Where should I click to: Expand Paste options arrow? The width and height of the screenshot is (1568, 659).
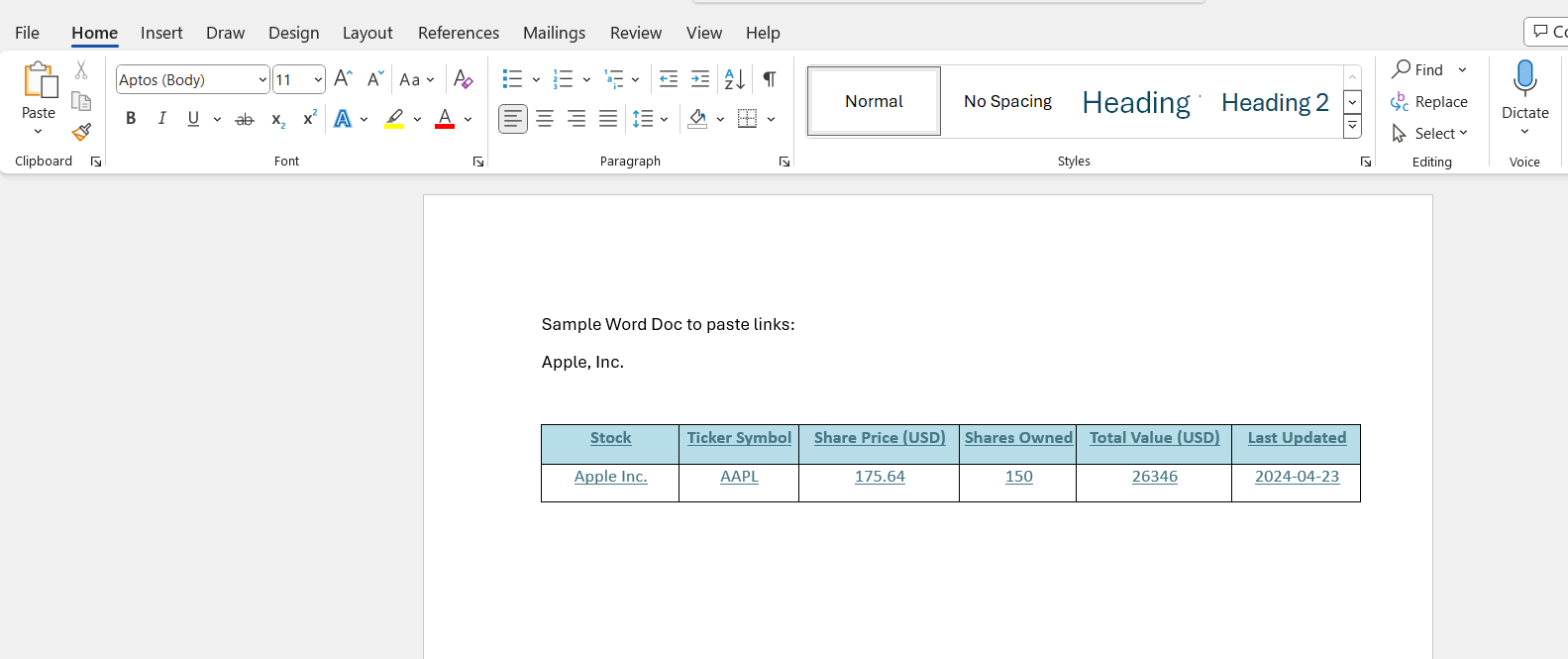coord(39,131)
